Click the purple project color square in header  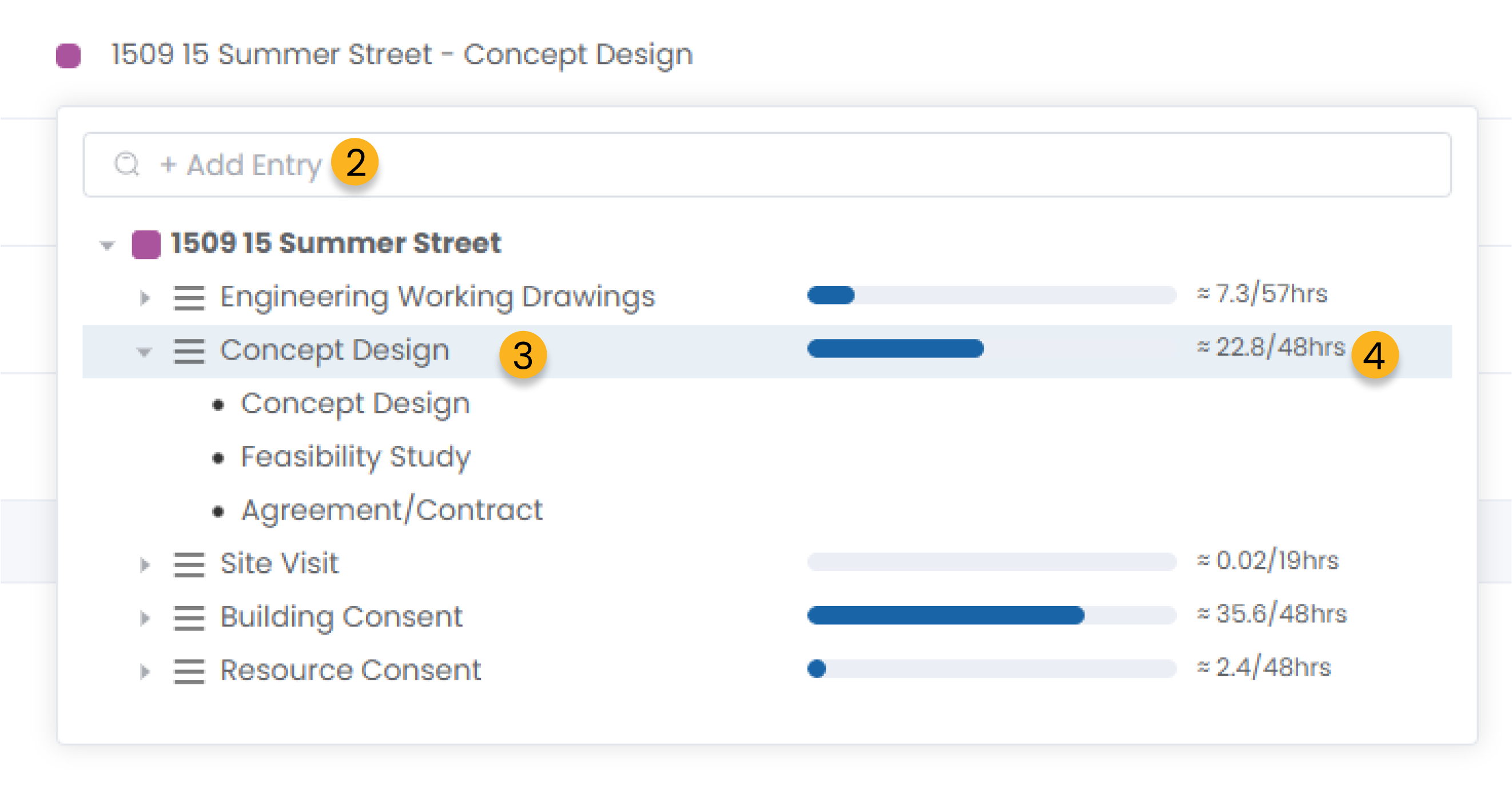point(68,55)
